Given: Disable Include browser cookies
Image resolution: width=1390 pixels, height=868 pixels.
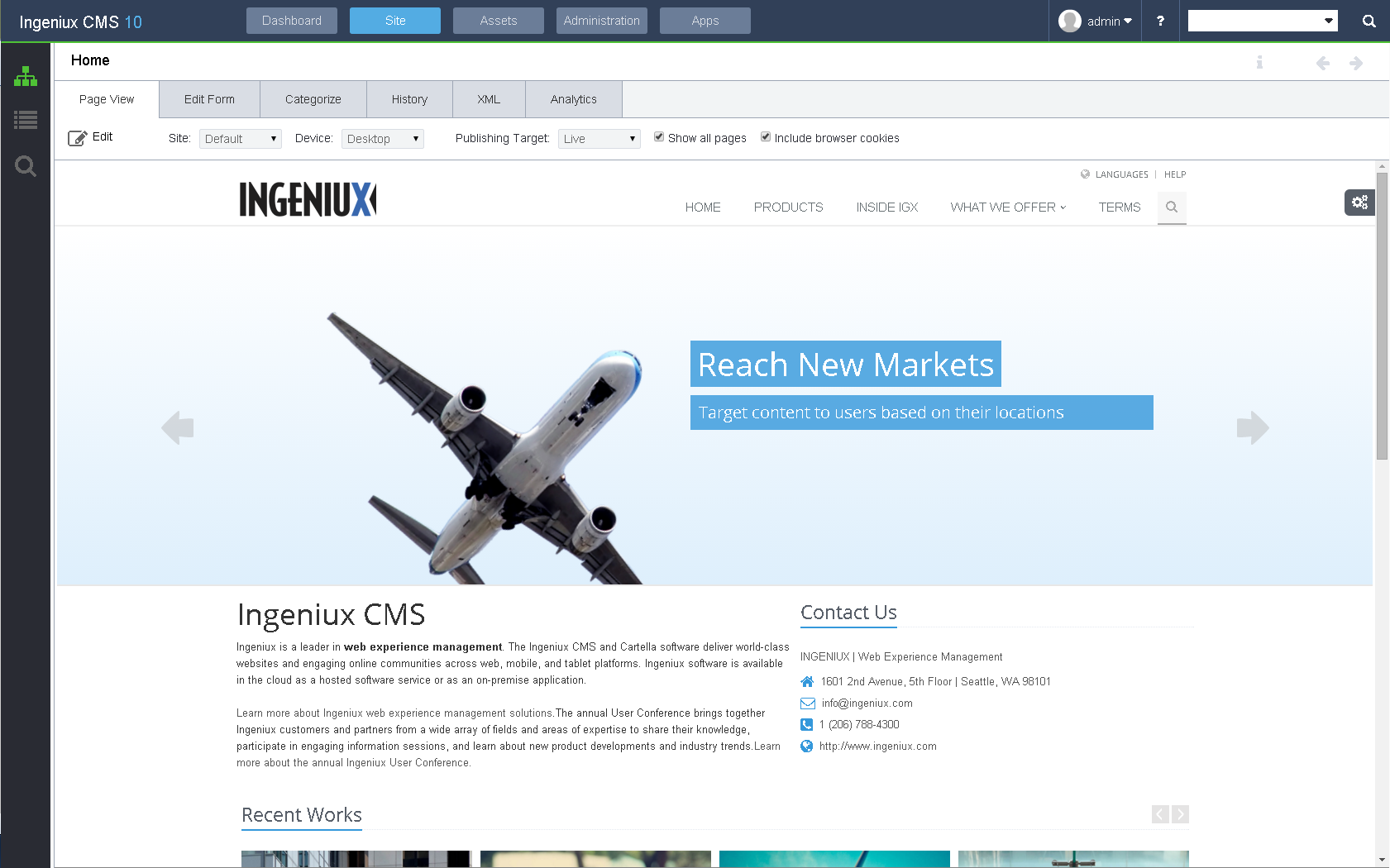Looking at the screenshot, I should point(766,136).
